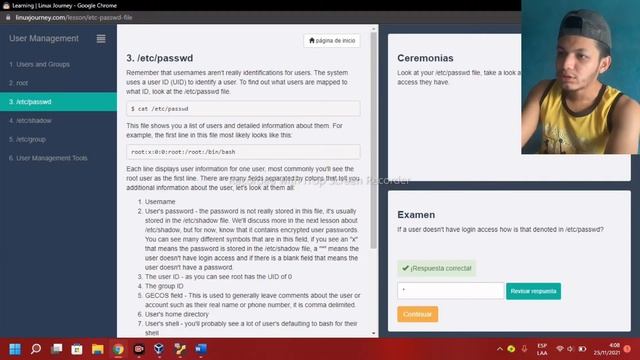Open Task View on the taskbar
Screen dimensions: 640x360
pos(57,349)
